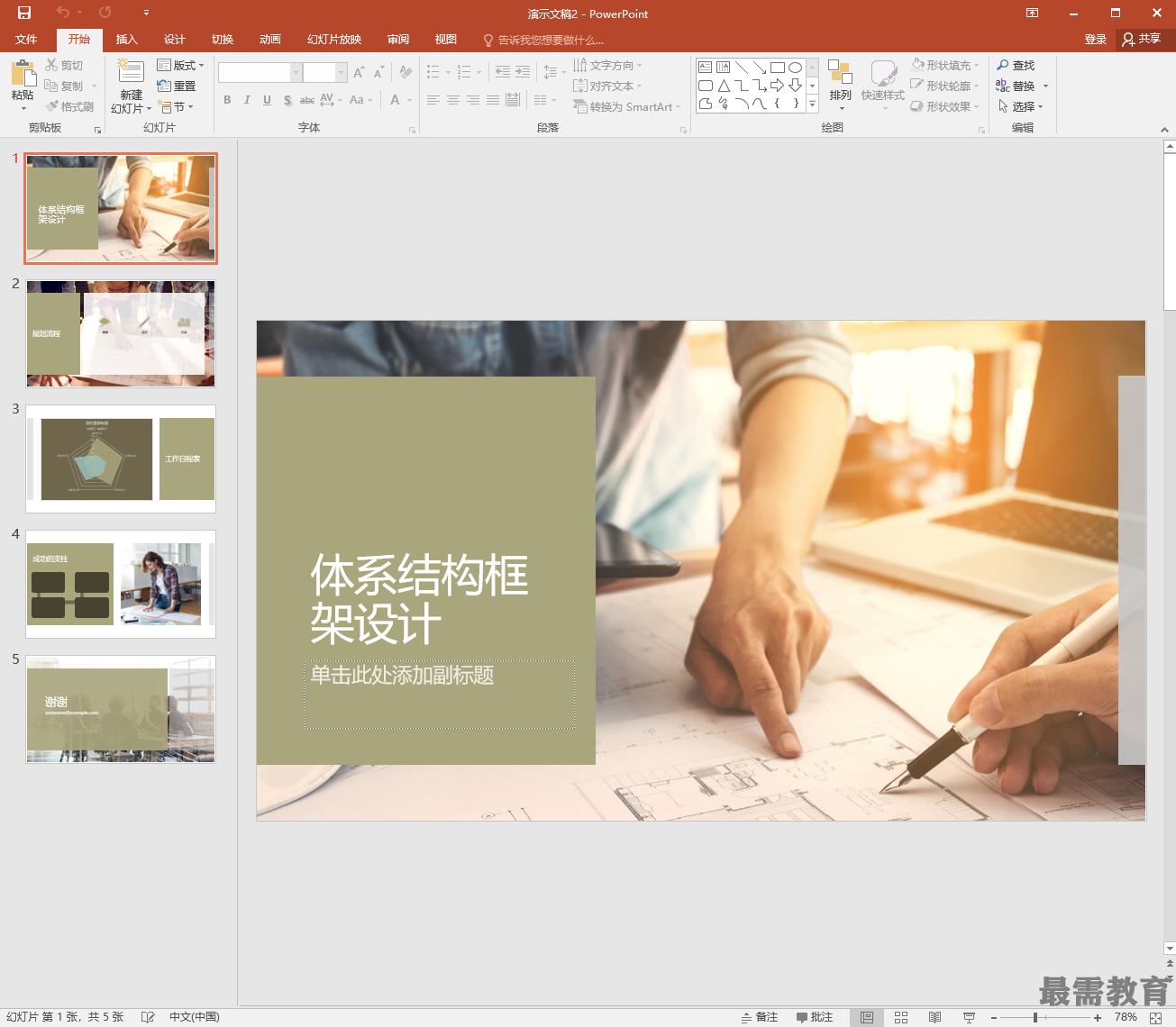Toggle Underline formatting
Screen dimensions: 1176x1027
[x=267, y=100]
